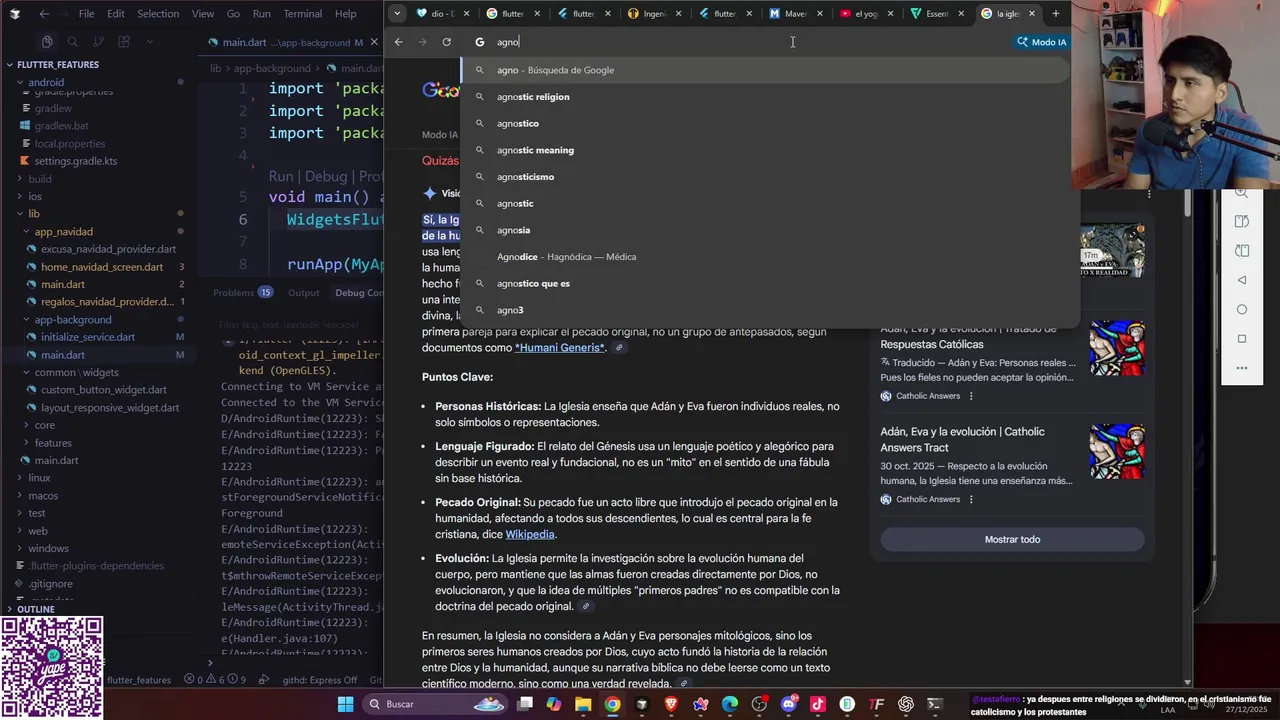Viewport: 1280px width, 720px height.
Task: Collapse the common\widgets folder
Action: (76, 372)
